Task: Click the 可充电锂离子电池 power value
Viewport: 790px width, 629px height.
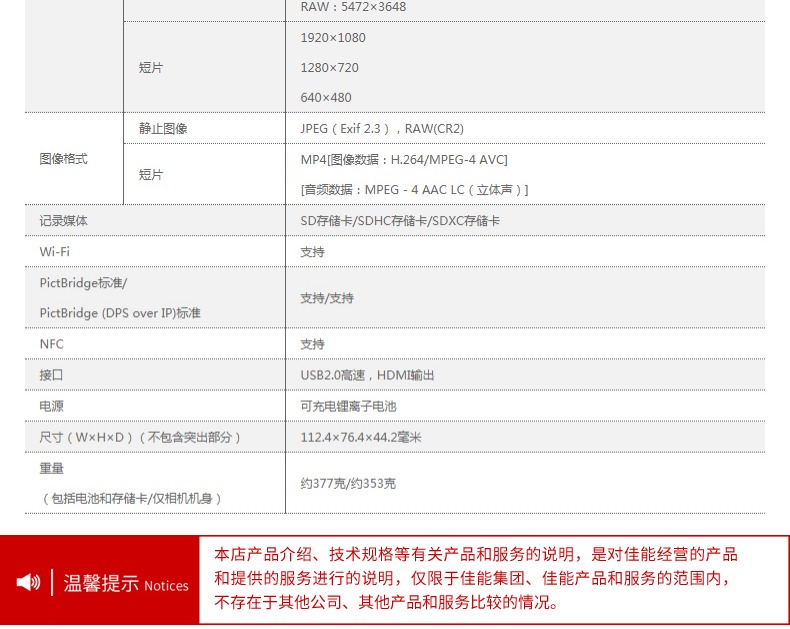Action: pos(348,407)
